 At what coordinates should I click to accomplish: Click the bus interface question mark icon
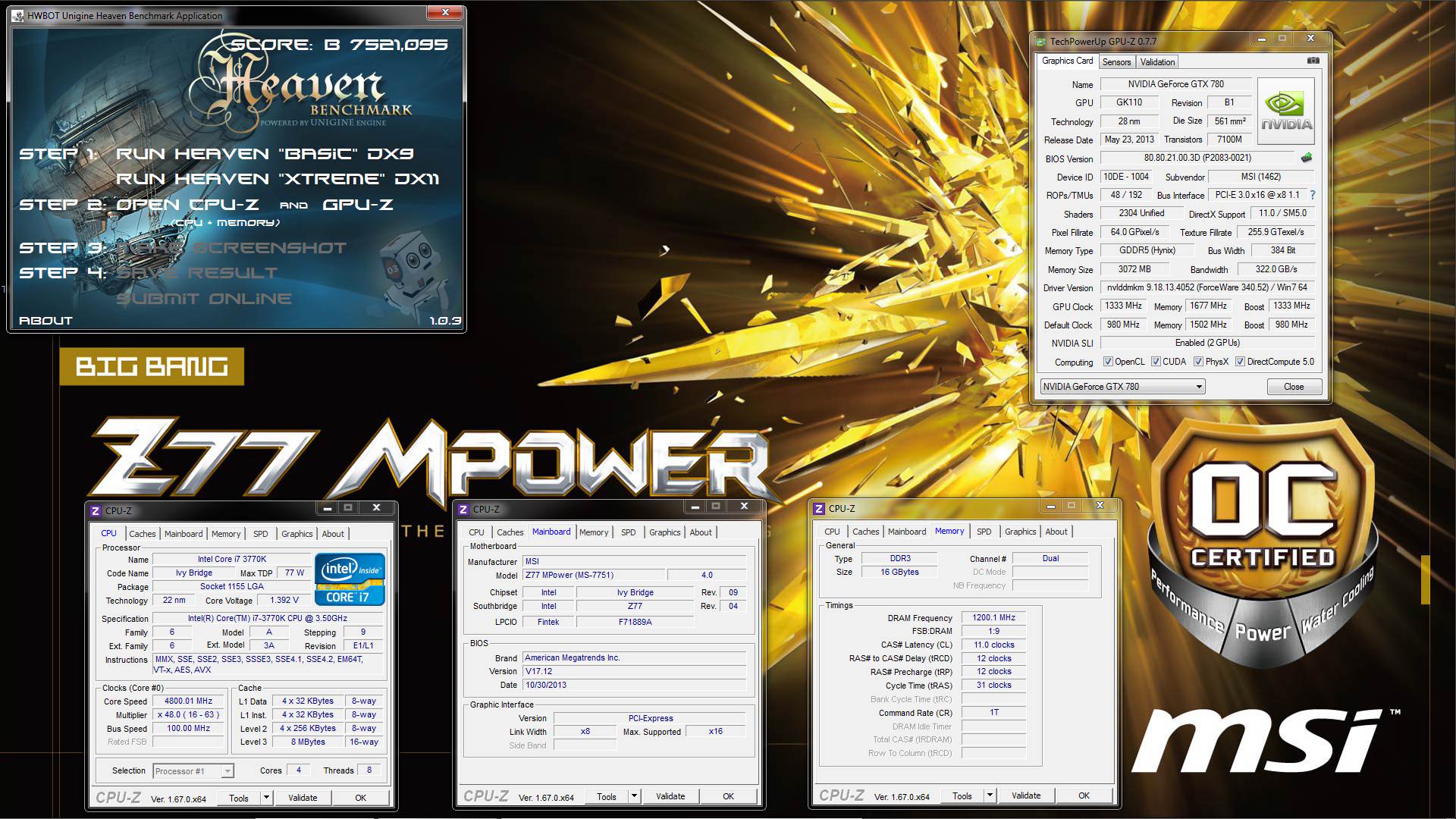[x=1313, y=195]
